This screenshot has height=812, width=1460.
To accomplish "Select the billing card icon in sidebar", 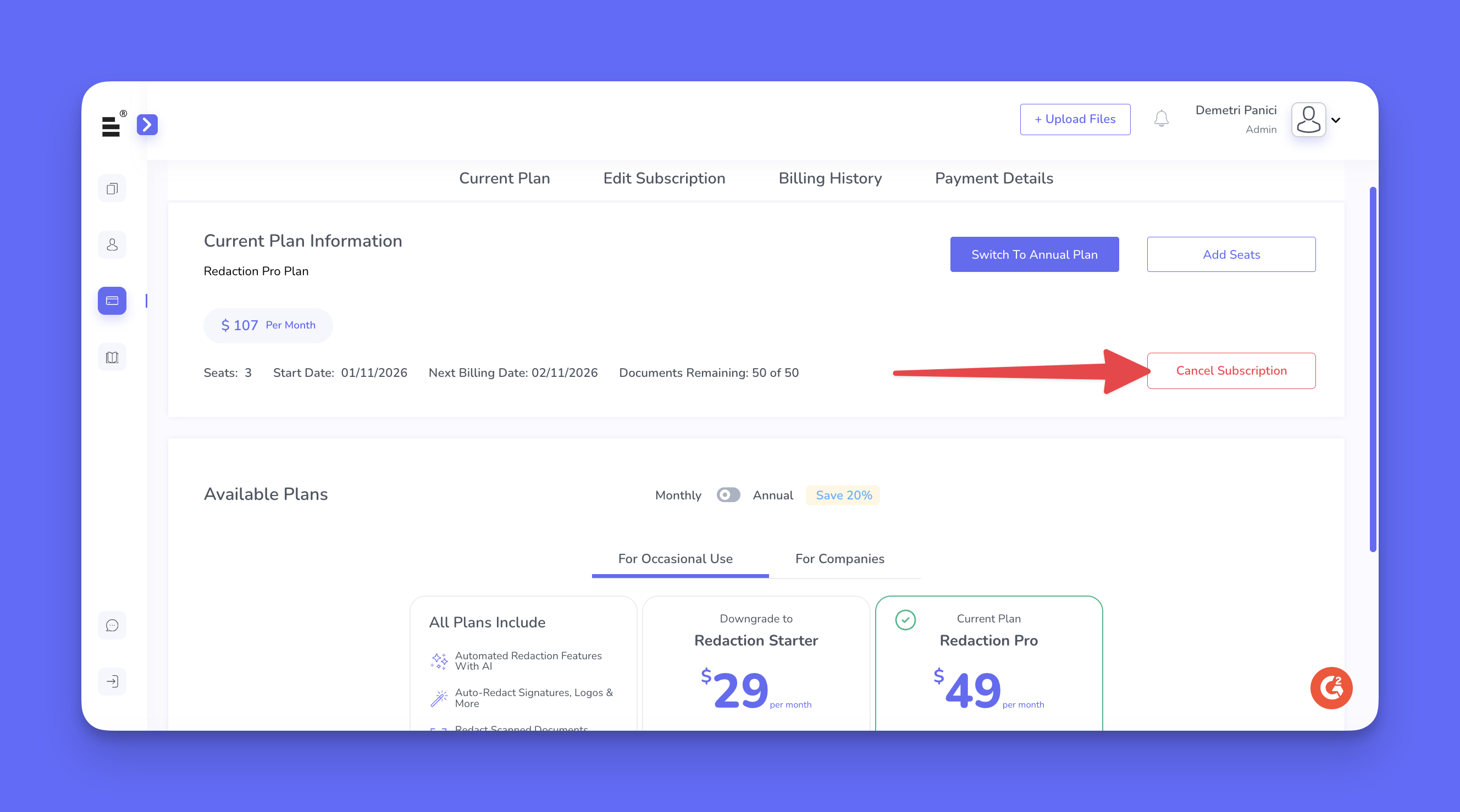I will coord(112,301).
